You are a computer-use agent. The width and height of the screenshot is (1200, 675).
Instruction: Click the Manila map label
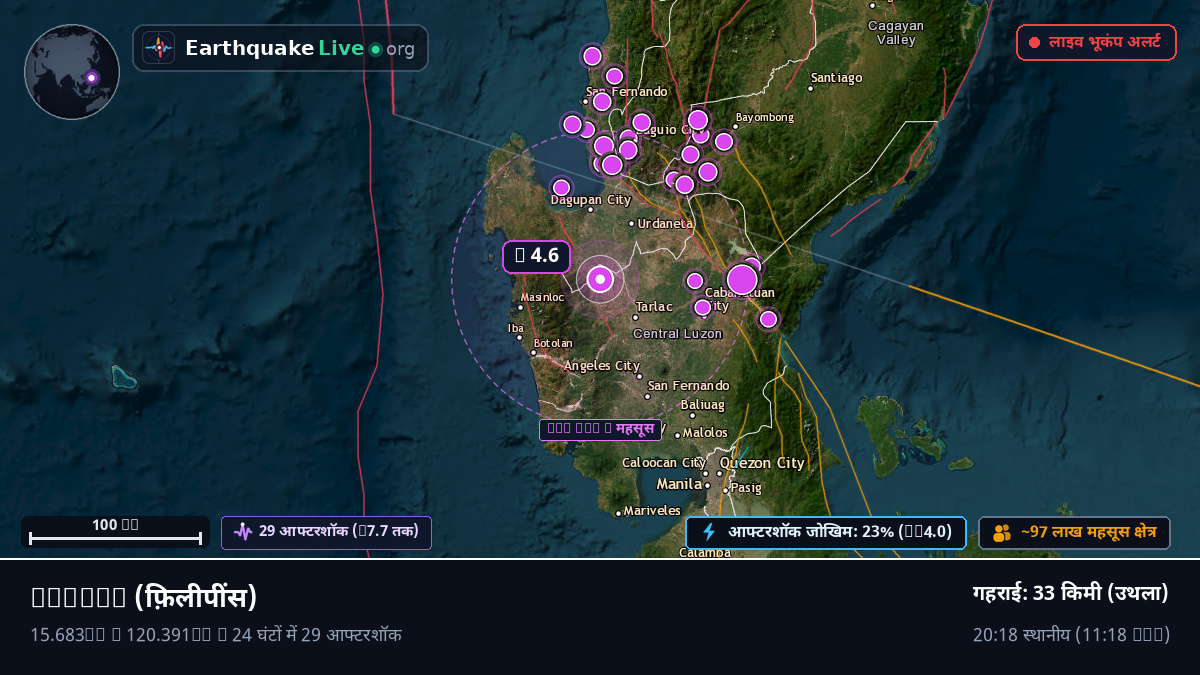(x=679, y=484)
